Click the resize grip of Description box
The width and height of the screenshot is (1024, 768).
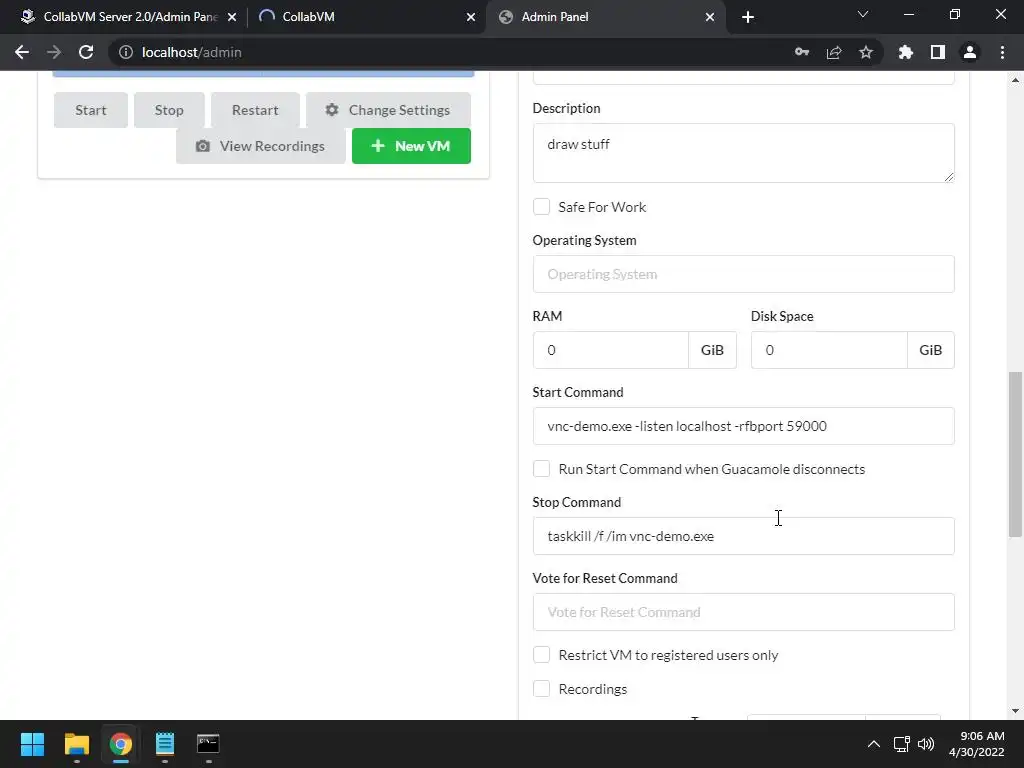click(x=949, y=177)
